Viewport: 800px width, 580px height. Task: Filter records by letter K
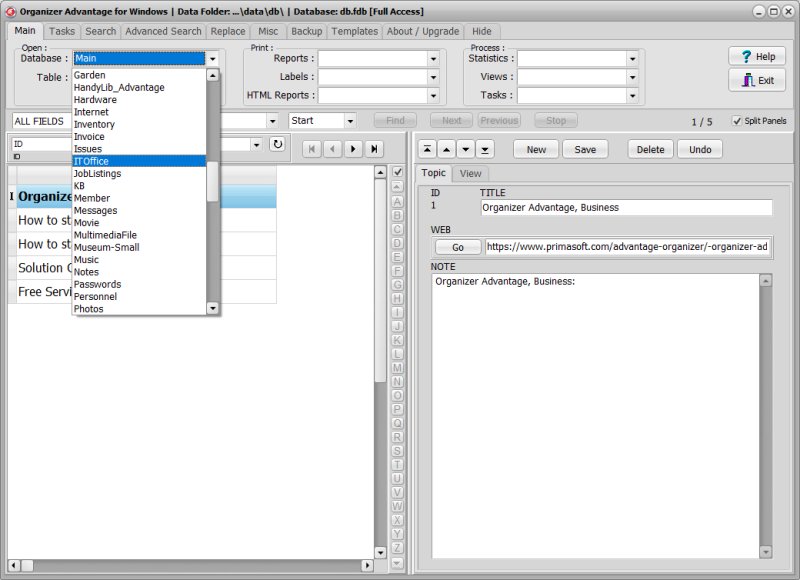[397, 340]
